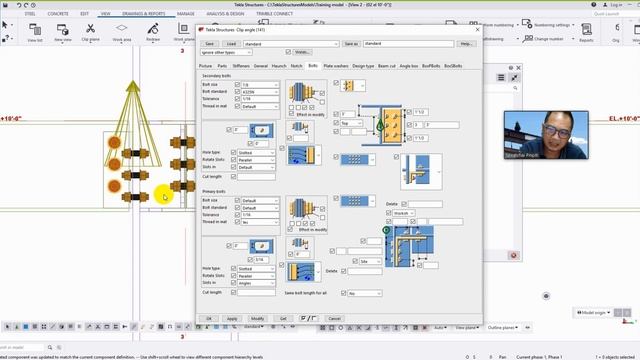Image resolution: width=640 pixels, height=360 pixels.
Task: Click the primary Cut length input field
Action: tap(256, 292)
